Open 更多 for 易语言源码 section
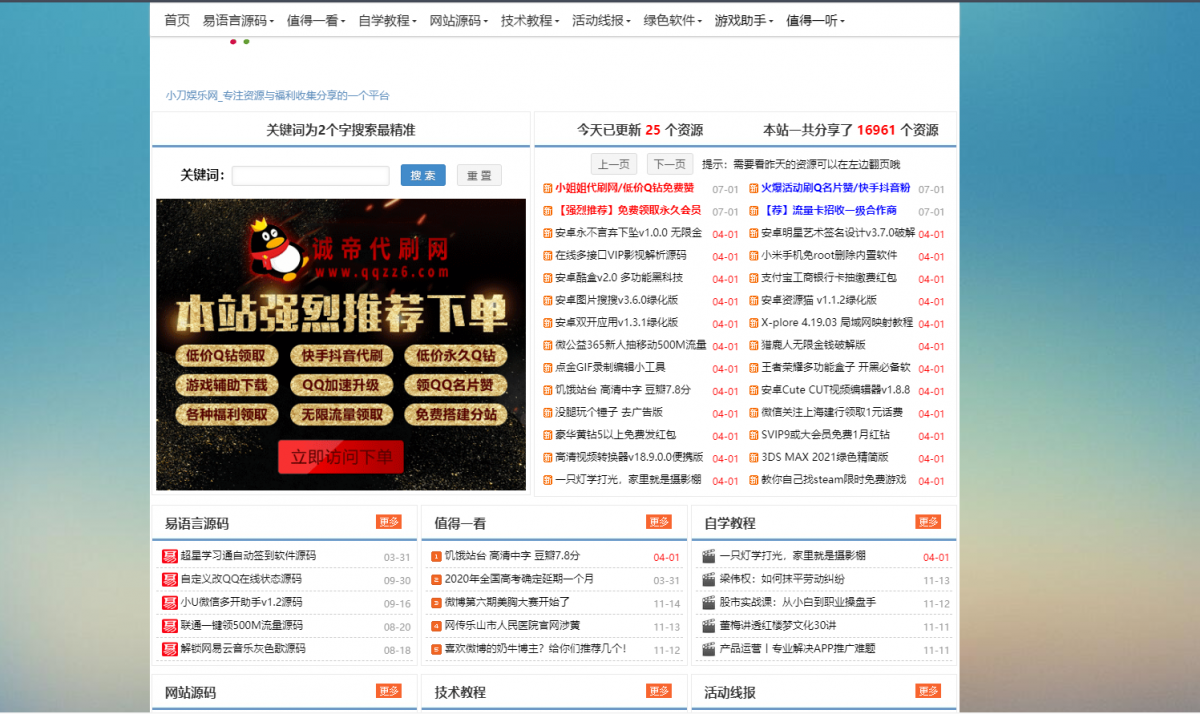 tap(389, 522)
